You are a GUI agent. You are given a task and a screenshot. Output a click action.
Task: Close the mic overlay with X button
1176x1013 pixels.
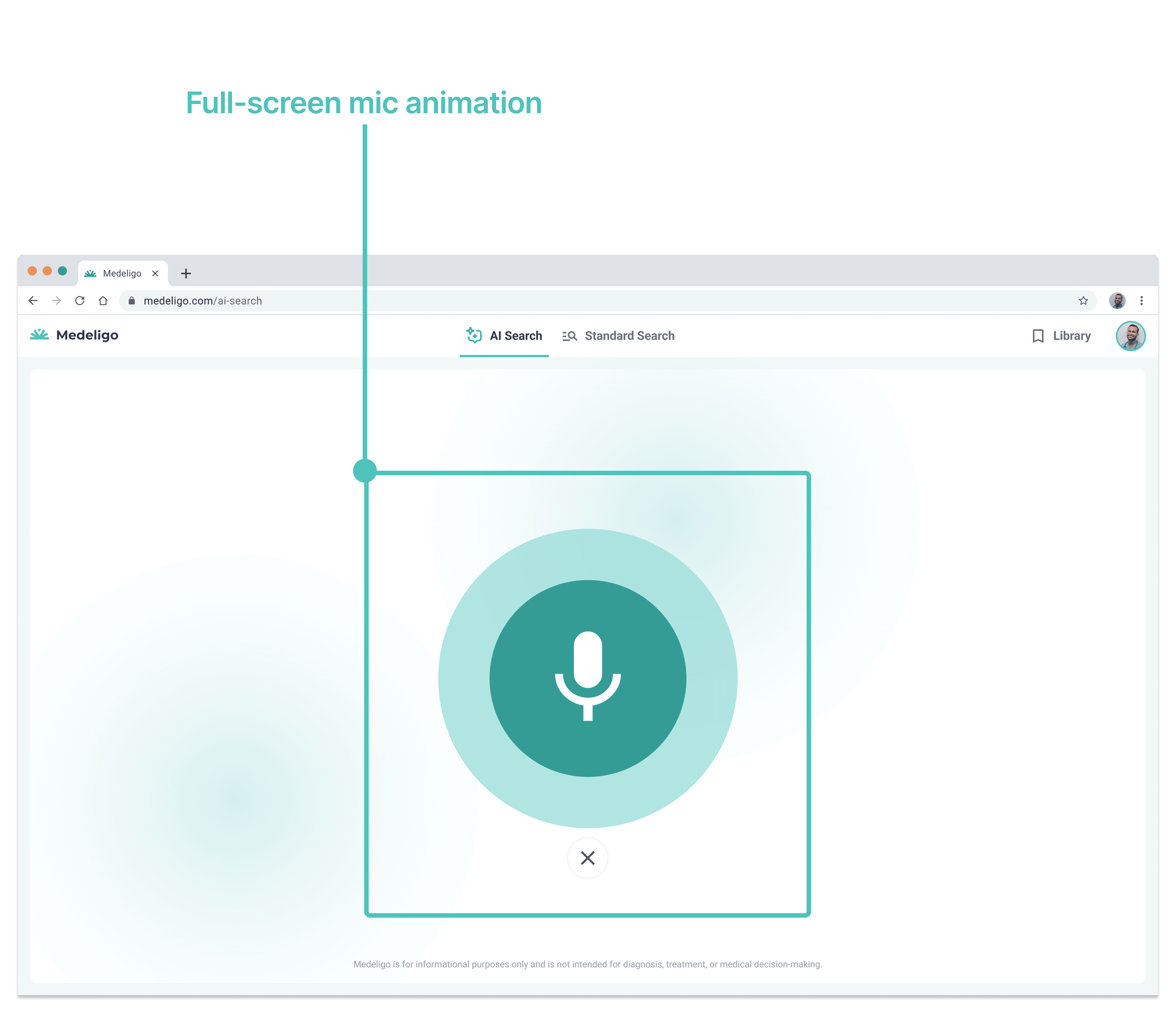(587, 858)
